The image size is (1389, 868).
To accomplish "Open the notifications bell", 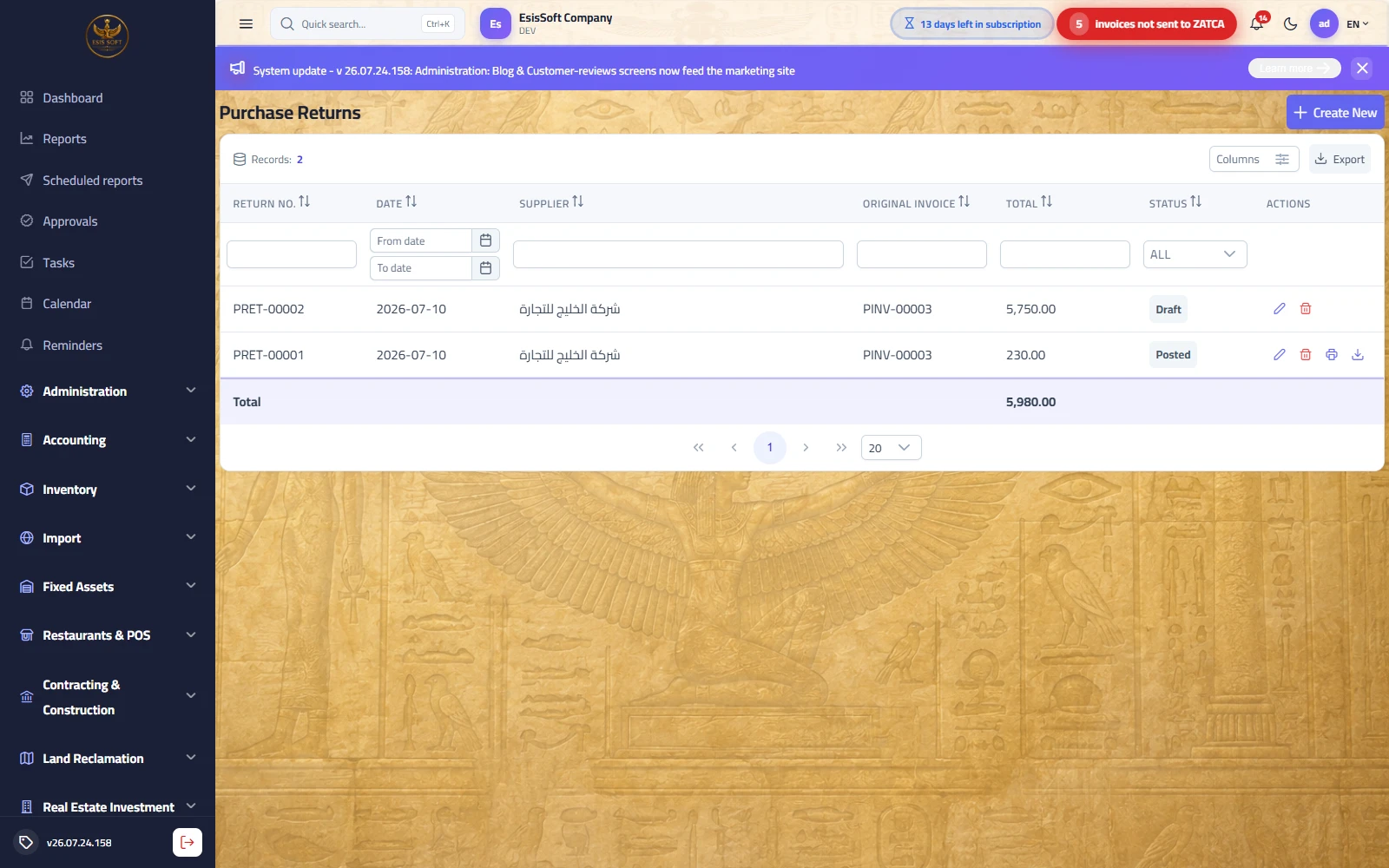I will click(1257, 24).
